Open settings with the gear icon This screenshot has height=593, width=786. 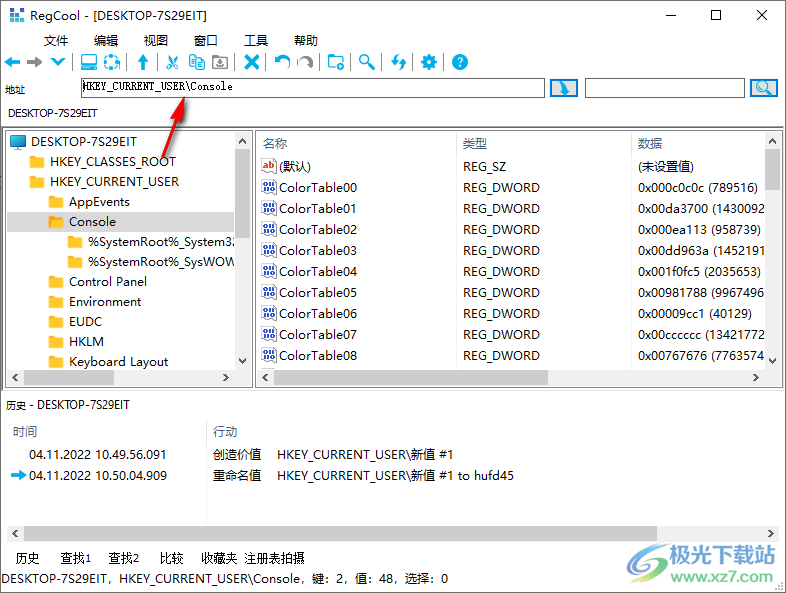tap(429, 62)
